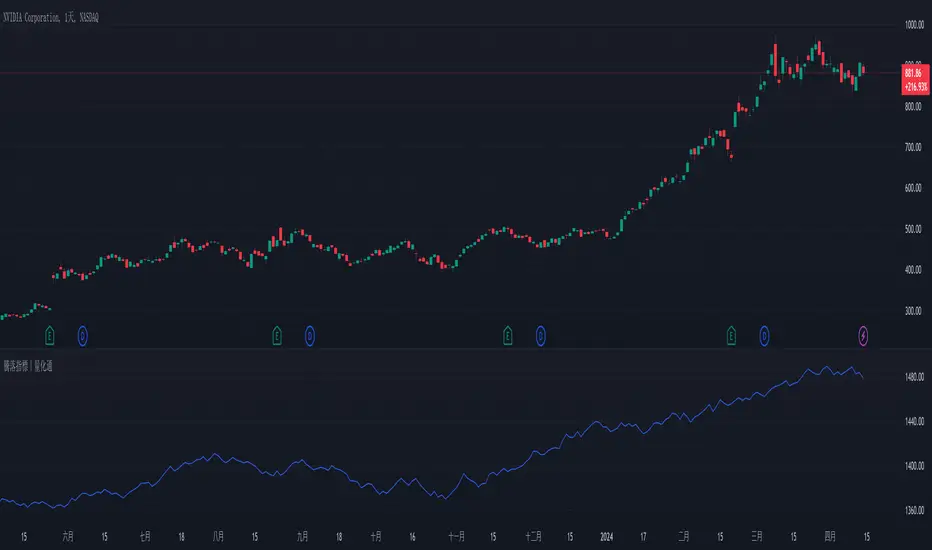This screenshot has width=932, height=550.
Task: Open the earnings marker in late November
Action: [x=508, y=336]
